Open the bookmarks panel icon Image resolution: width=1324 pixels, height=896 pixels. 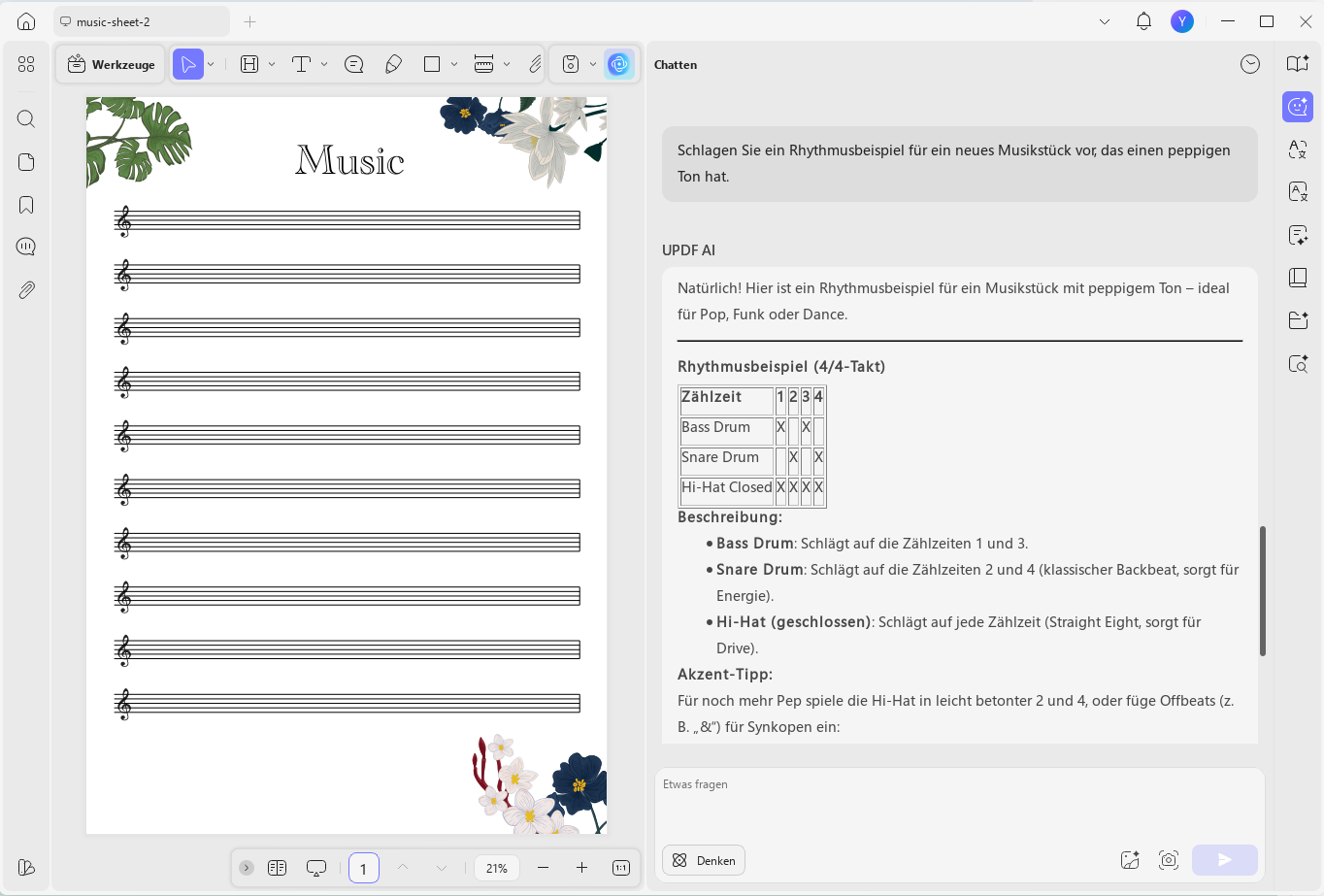26,204
